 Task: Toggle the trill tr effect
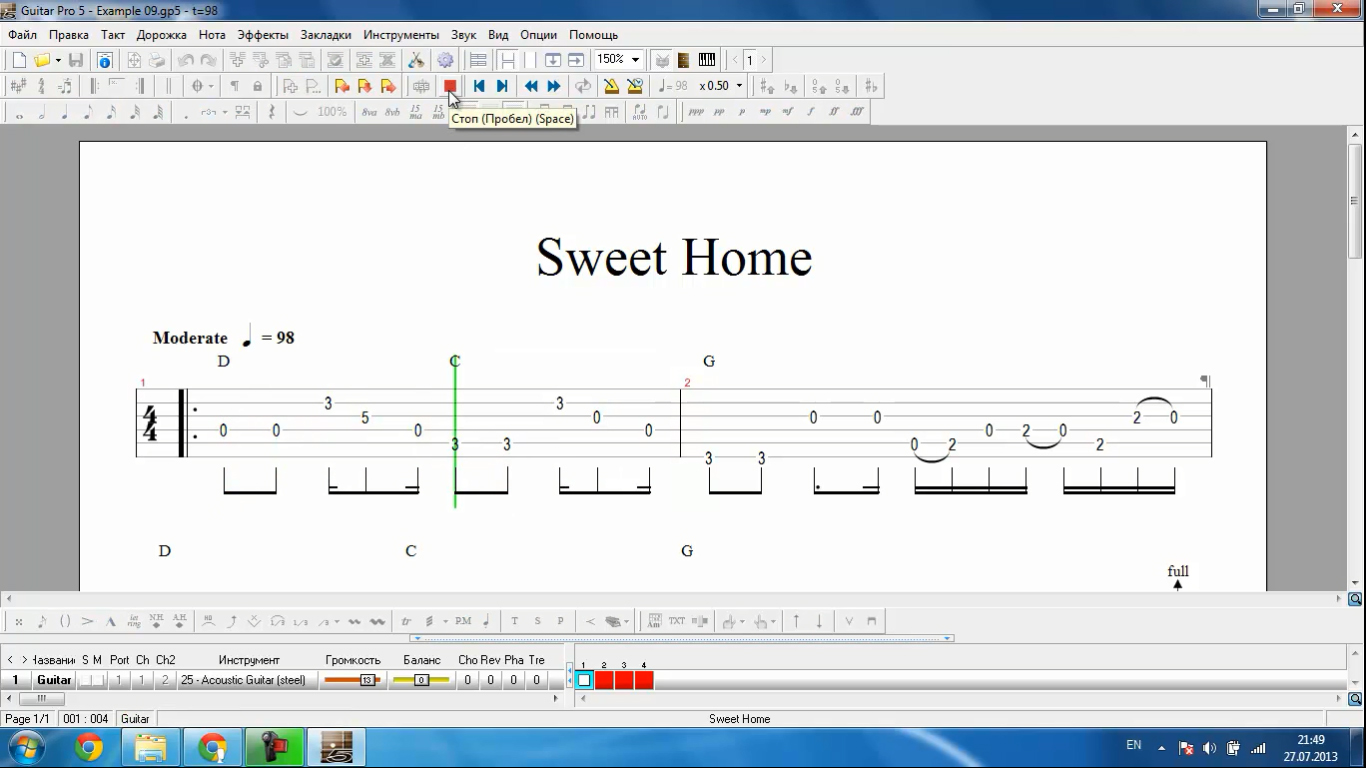[x=406, y=621]
